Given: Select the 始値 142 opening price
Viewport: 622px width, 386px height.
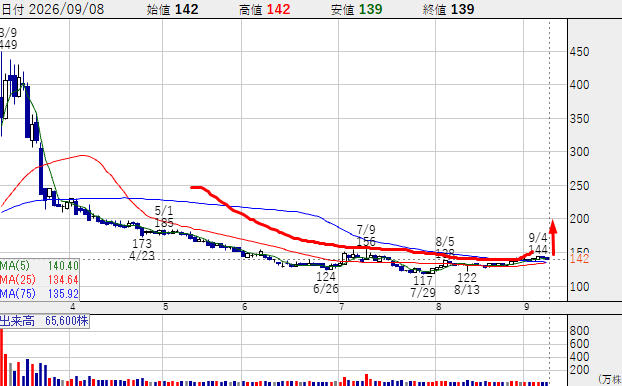Looking at the screenshot, I should pyautogui.click(x=172, y=9).
